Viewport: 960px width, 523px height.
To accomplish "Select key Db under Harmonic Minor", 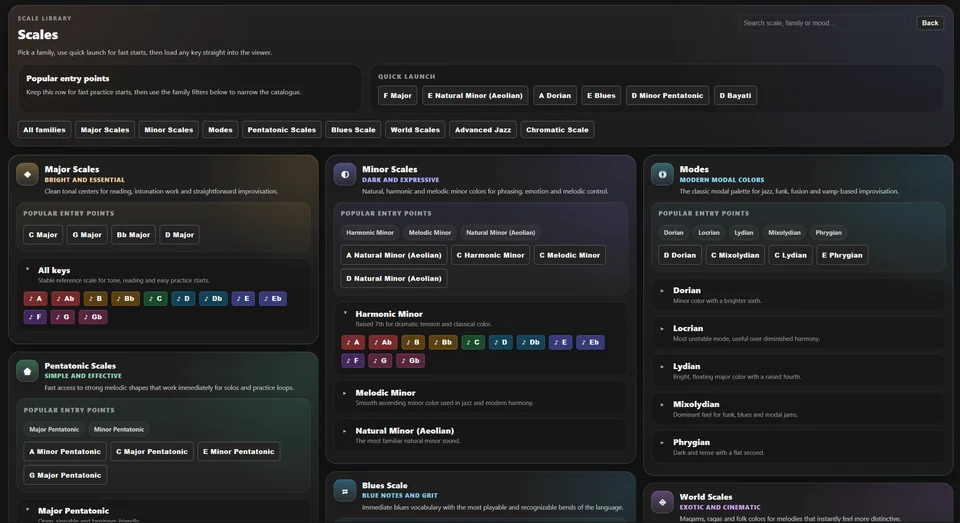I will (531, 342).
